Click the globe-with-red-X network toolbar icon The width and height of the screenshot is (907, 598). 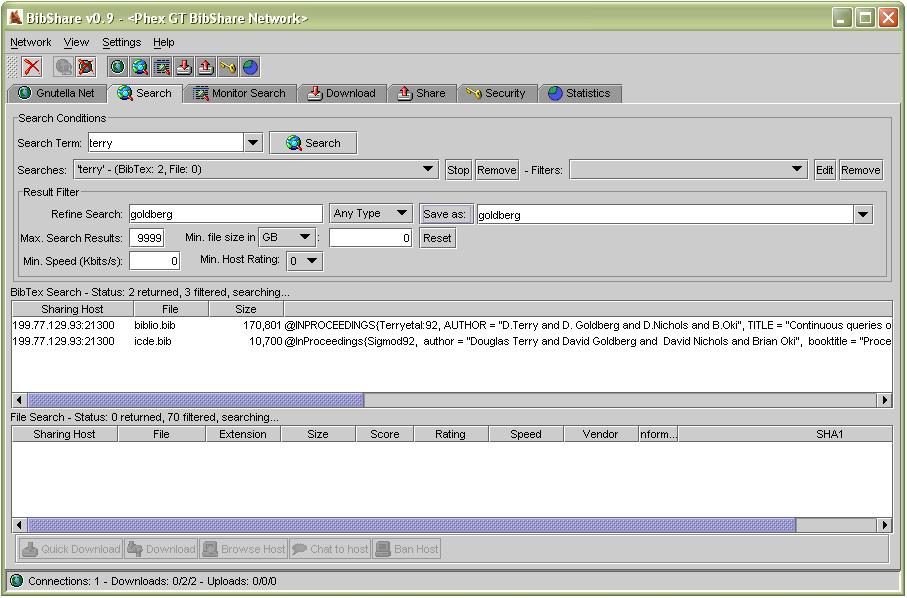[85, 67]
